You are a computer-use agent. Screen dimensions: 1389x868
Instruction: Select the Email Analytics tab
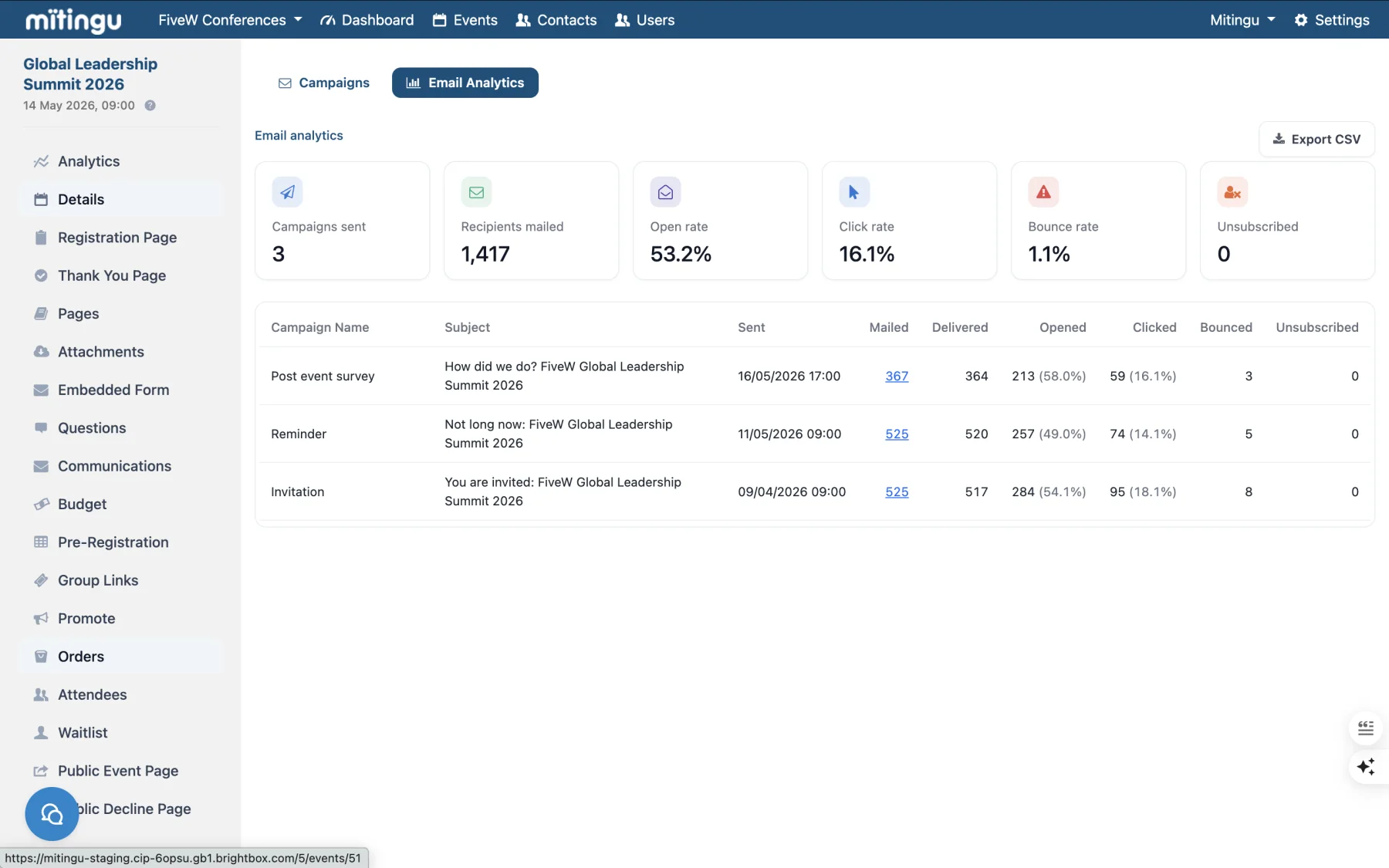click(465, 83)
